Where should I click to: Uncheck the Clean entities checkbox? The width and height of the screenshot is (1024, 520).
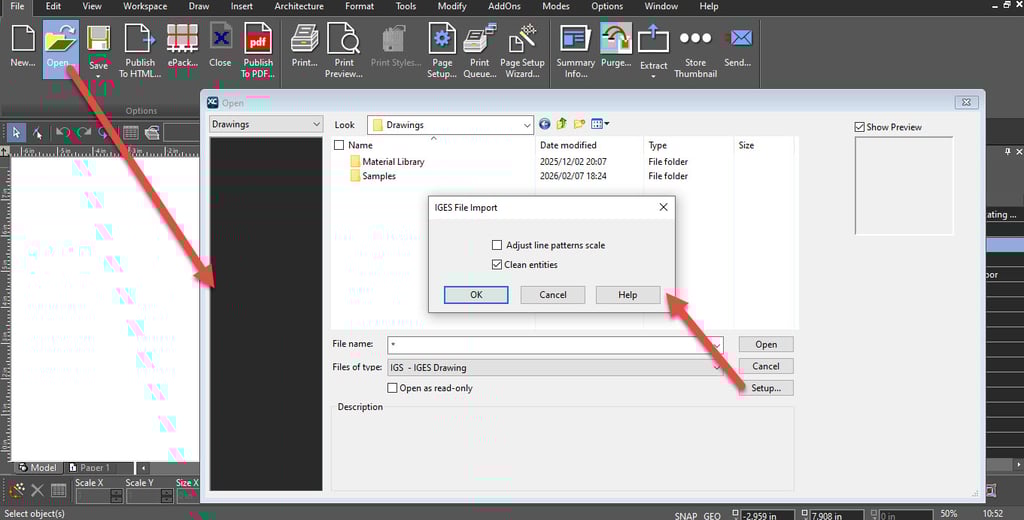tap(497, 265)
